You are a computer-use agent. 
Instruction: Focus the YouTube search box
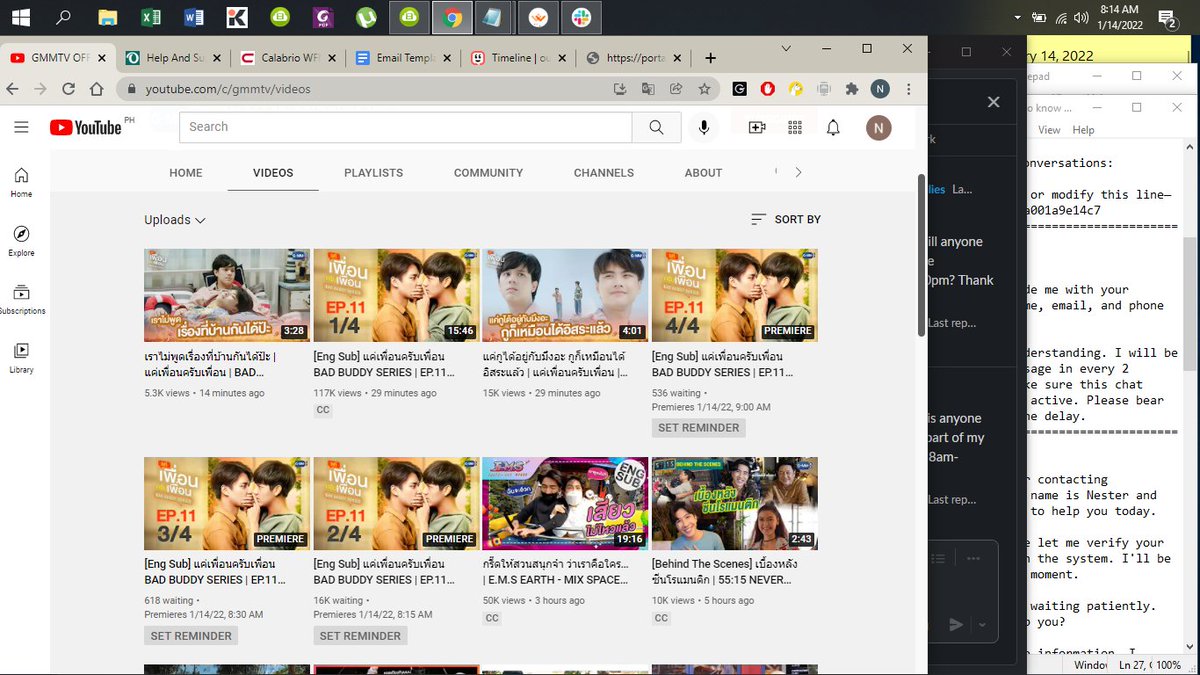click(406, 127)
